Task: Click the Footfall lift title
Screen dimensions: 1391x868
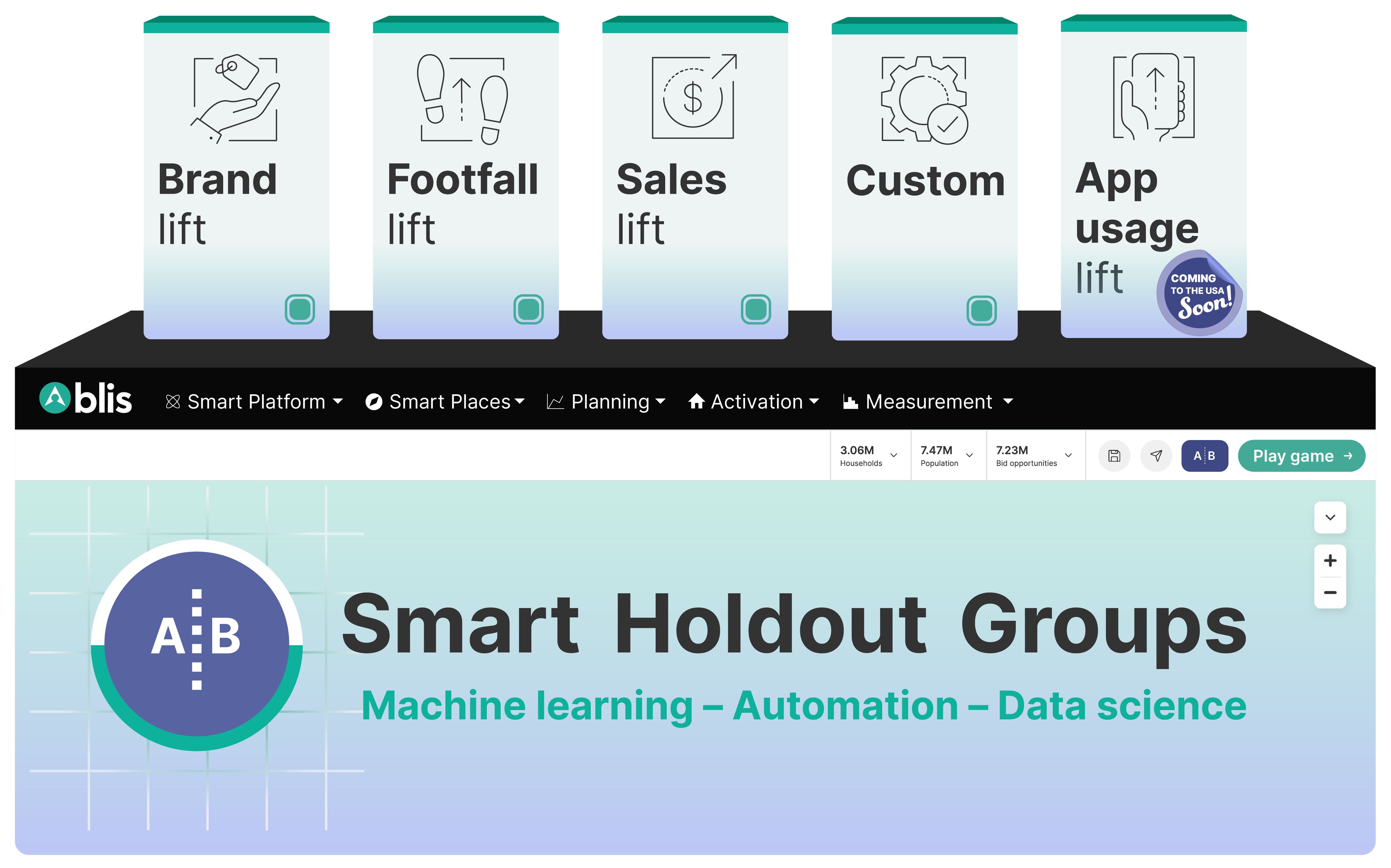Action: (x=463, y=204)
